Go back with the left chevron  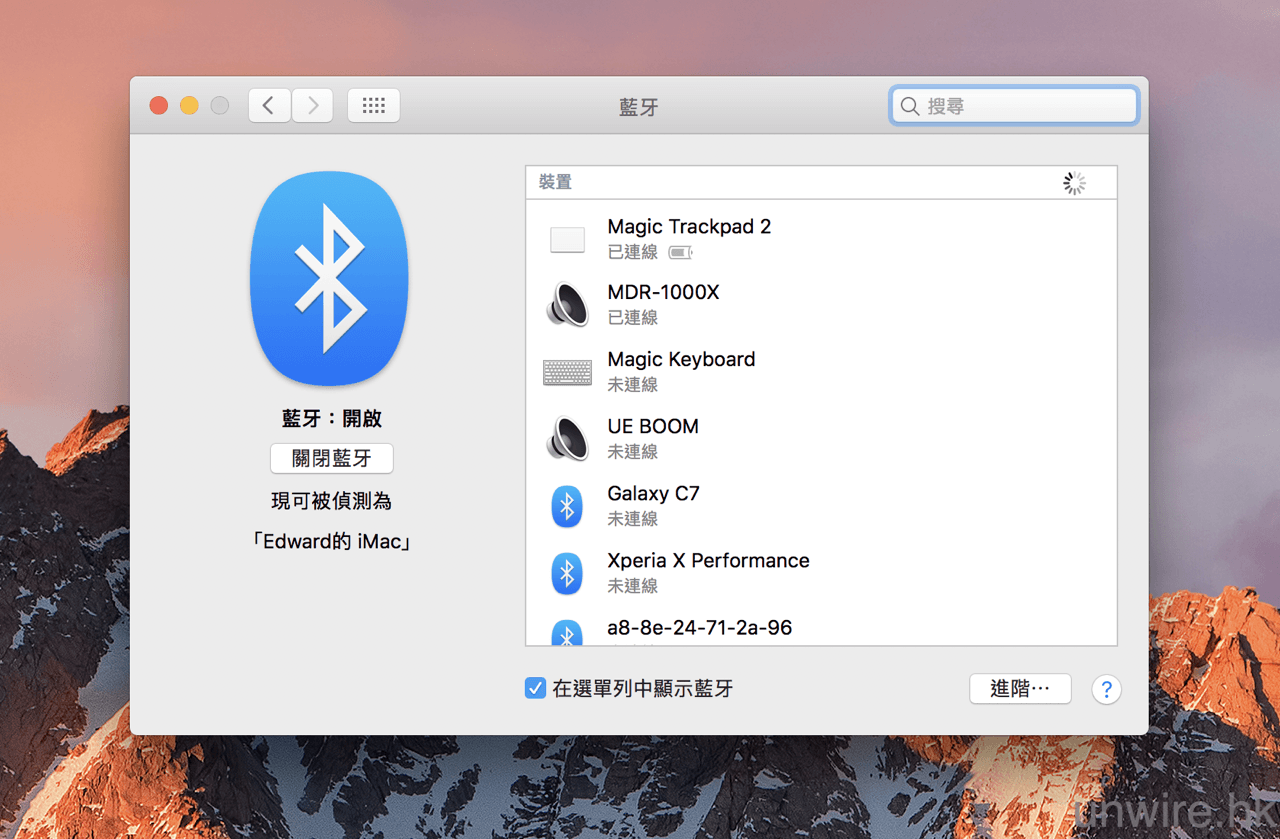pyautogui.click(x=269, y=105)
